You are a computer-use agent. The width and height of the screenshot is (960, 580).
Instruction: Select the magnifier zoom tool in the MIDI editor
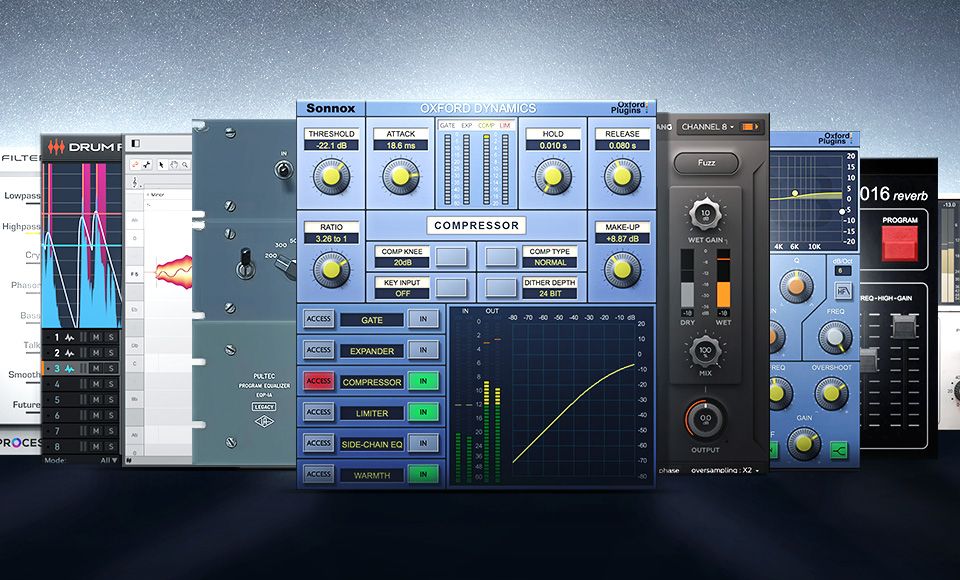[x=184, y=165]
